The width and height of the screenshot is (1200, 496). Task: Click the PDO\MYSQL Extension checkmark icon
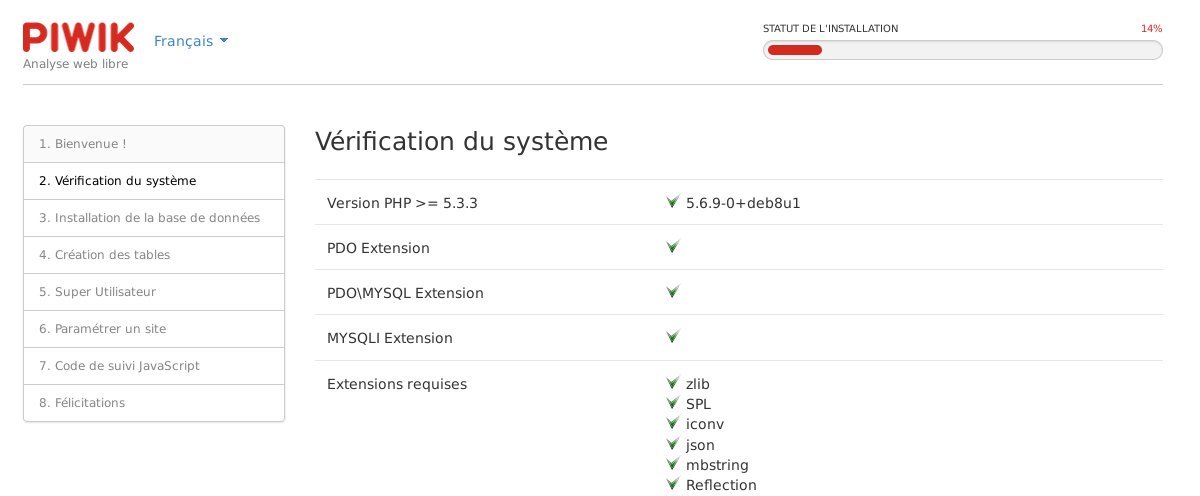pos(673,292)
